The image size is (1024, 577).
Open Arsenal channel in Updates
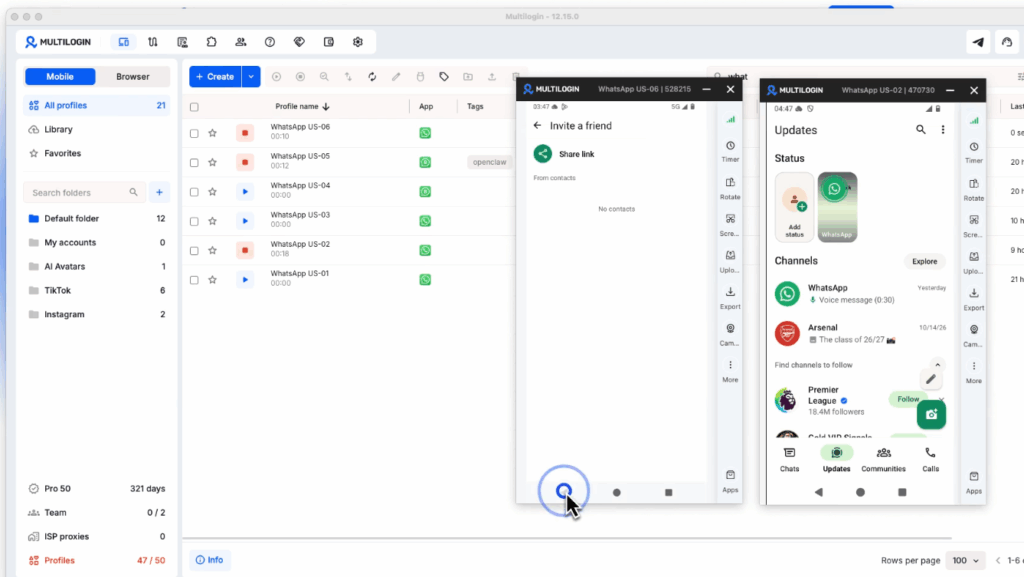pos(860,334)
